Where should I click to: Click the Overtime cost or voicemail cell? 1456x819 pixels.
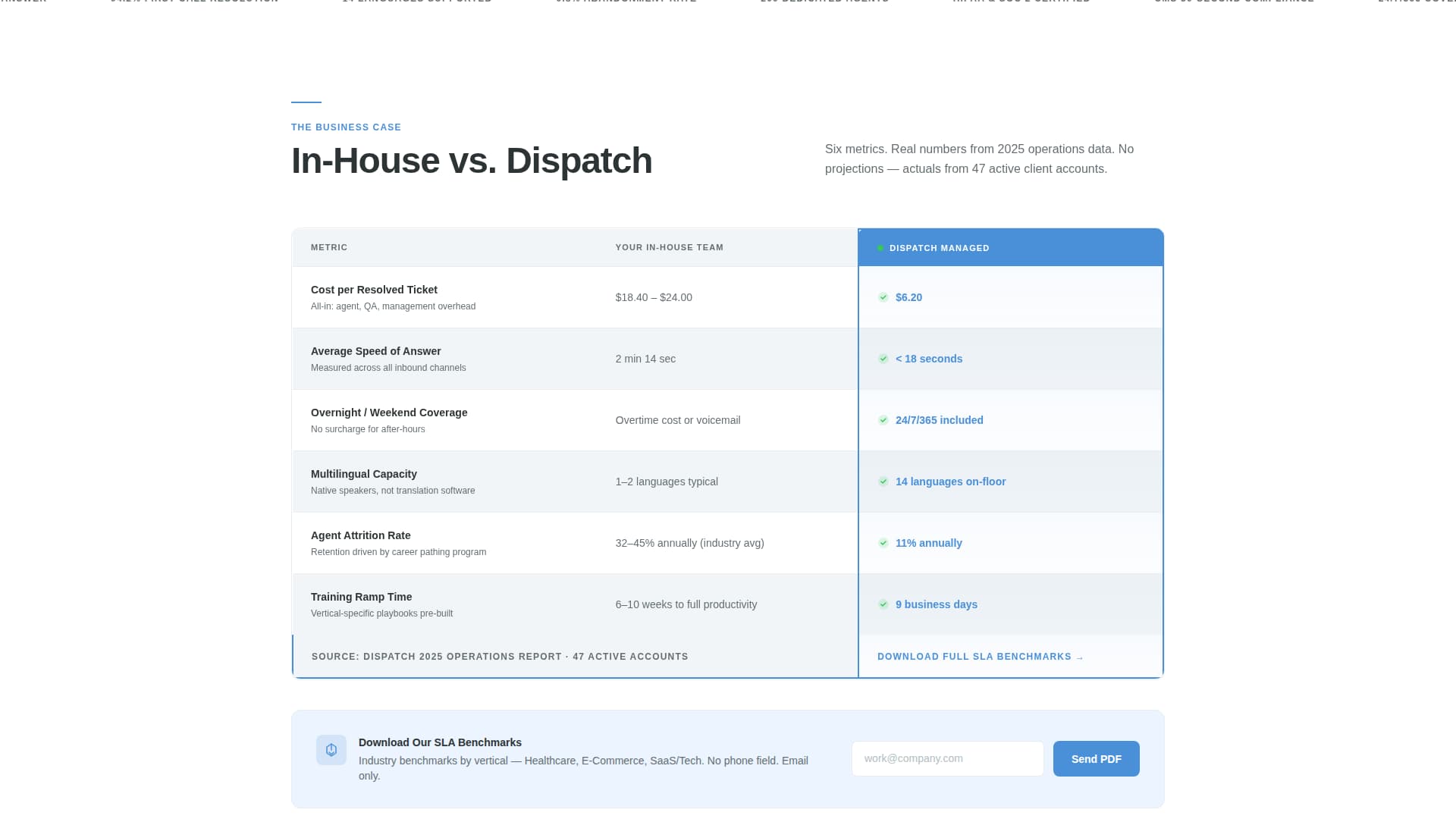coord(678,420)
